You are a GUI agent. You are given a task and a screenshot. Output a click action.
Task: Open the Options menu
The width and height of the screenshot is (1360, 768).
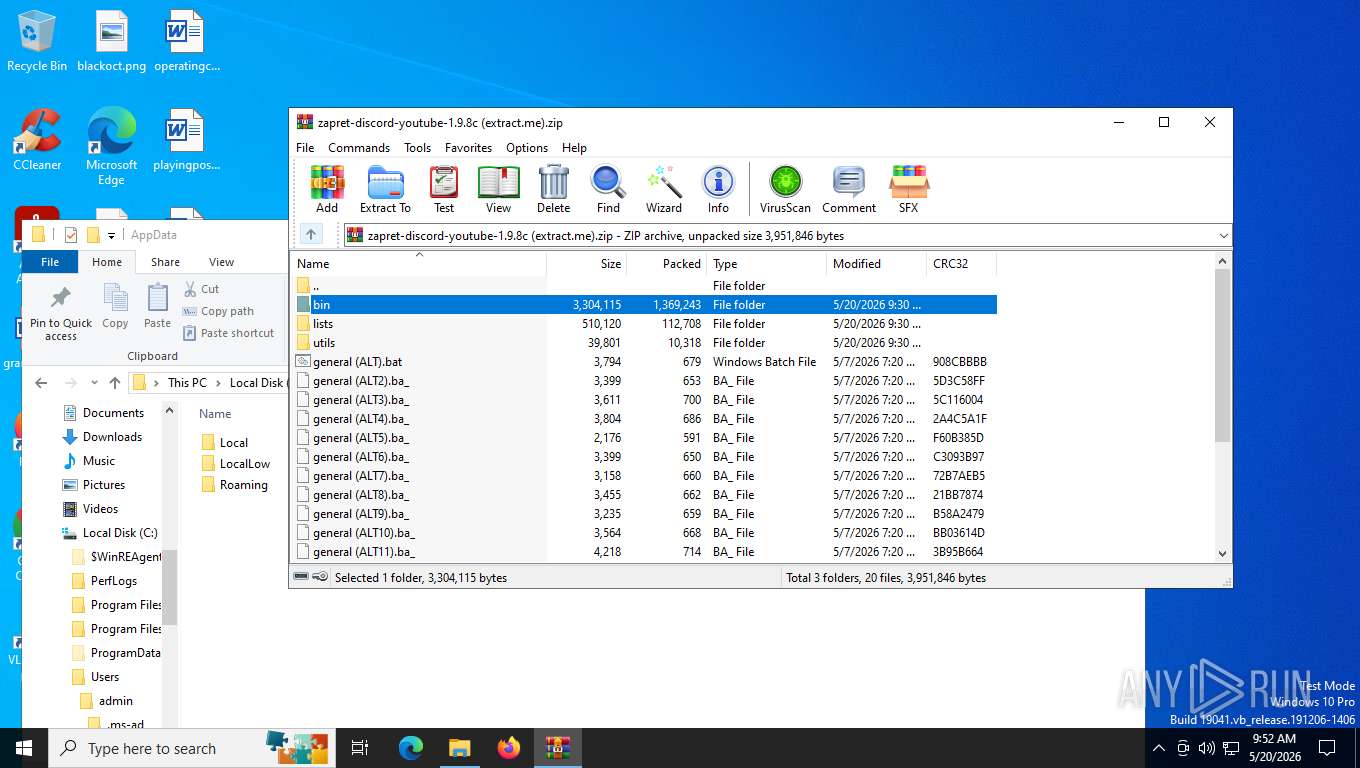[527, 147]
